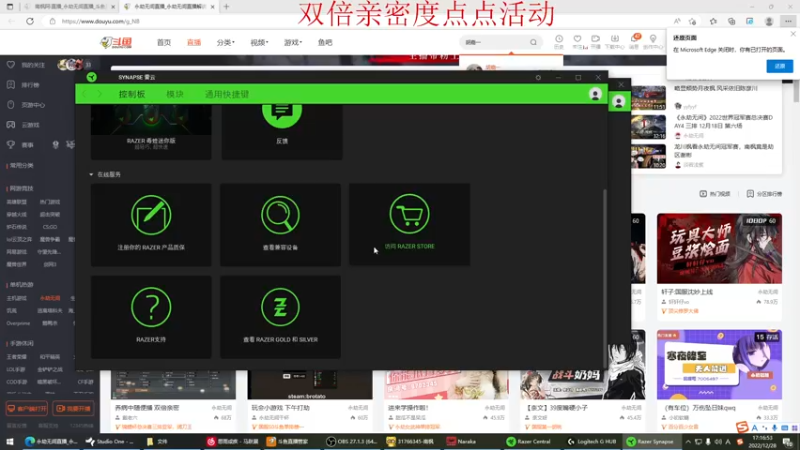Open the Razer Support question-mark tile
Viewport: 800px width, 450px height.
(x=151, y=317)
